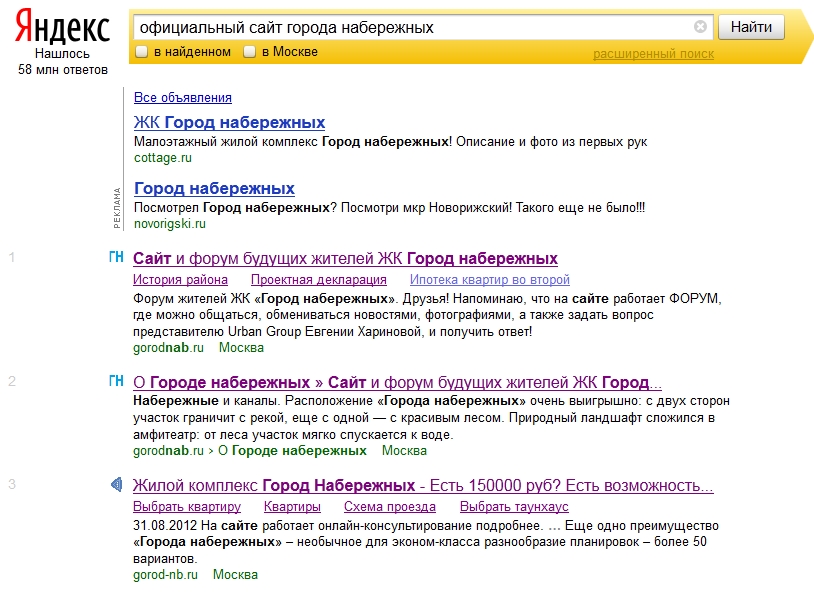Viewport: 814px width, 592px height.
Task: Open 'Ипотека квартир во второй' sitelink
Action: 490,279
